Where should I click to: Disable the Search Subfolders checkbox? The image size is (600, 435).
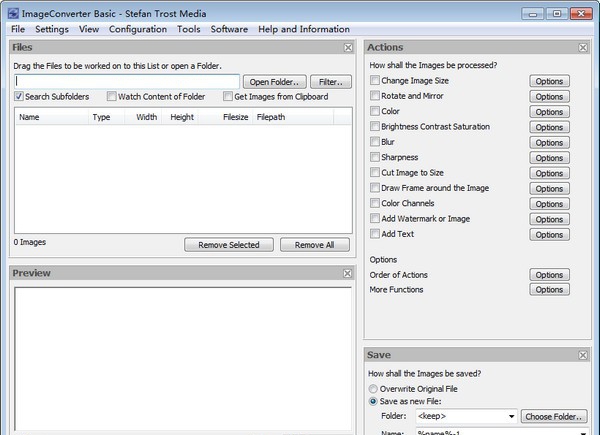pyautogui.click(x=20, y=97)
